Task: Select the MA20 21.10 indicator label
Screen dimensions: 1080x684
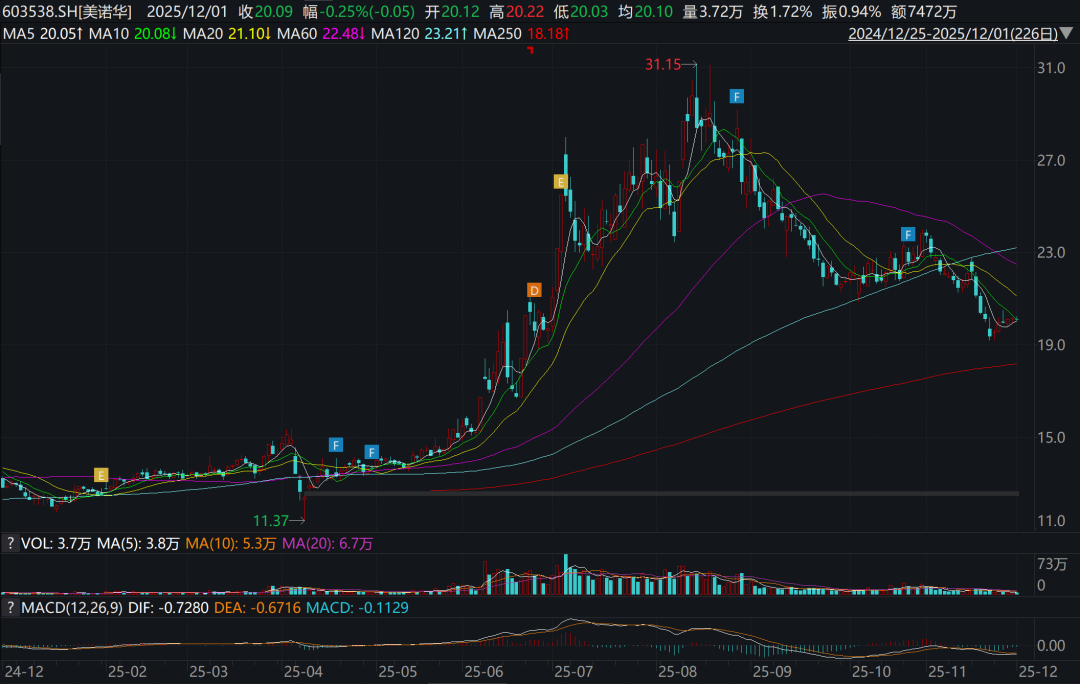Action: tap(227, 34)
